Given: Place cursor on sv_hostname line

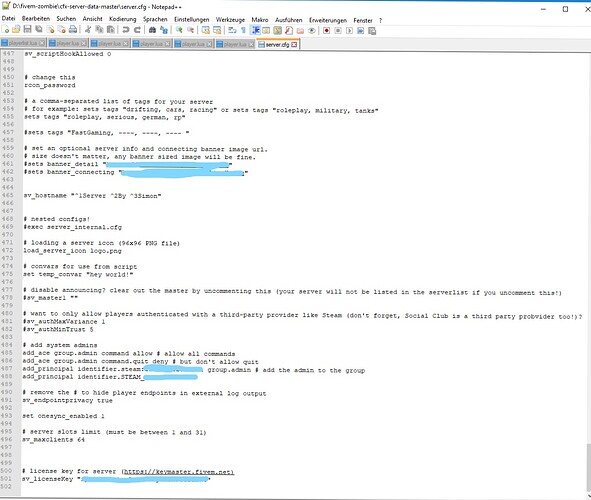Looking at the screenshot, I should coord(92,196).
